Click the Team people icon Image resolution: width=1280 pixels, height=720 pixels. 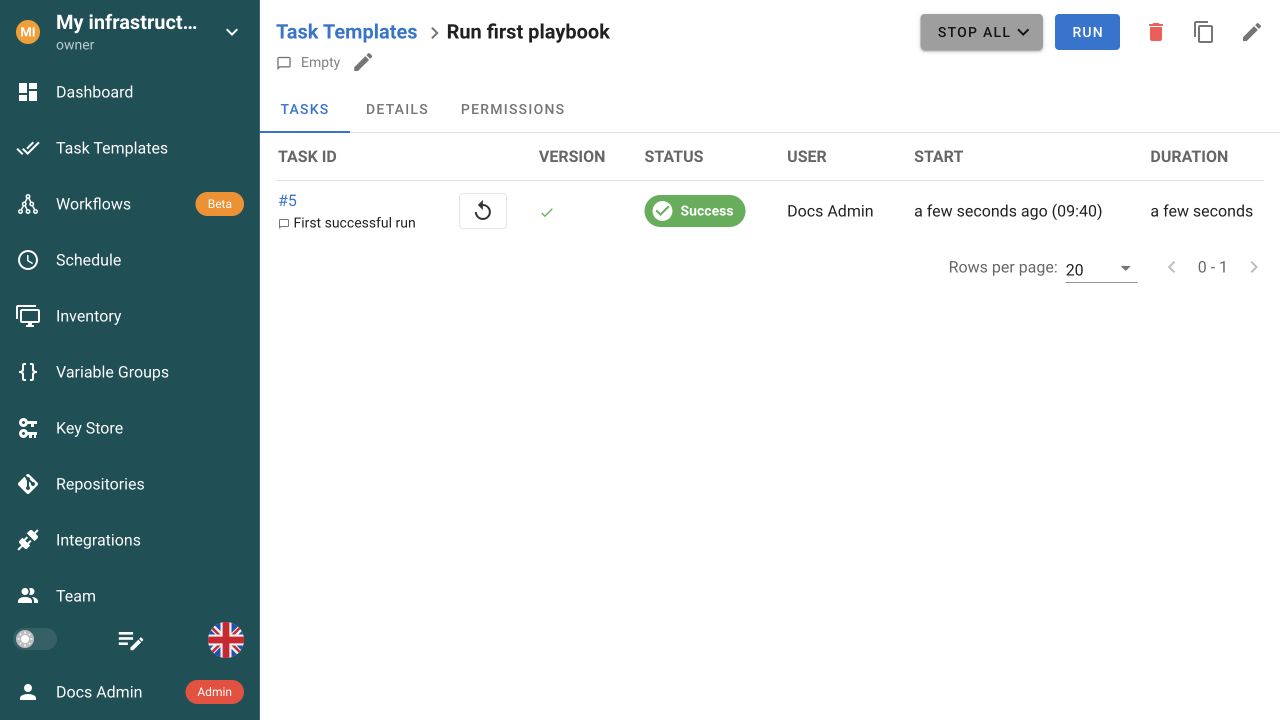(x=28, y=596)
